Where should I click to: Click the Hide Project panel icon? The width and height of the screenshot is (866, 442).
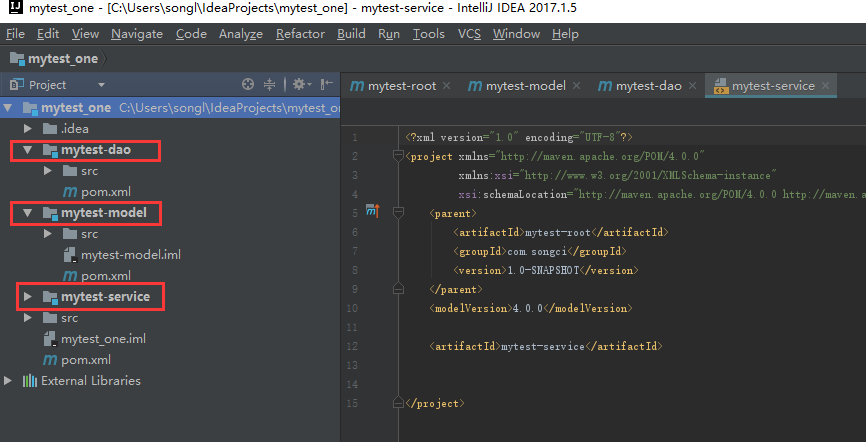click(x=327, y=84)
